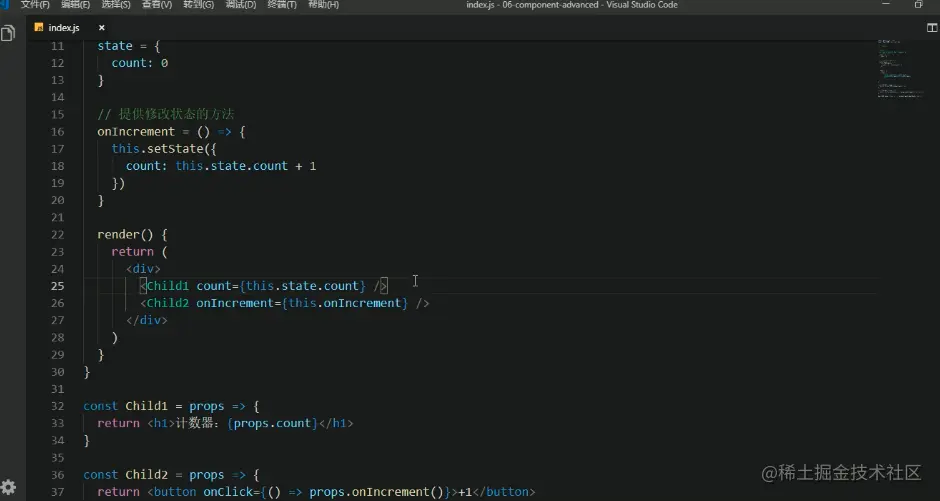Click the opening '<div>' tag on line 24
Screen dimensions: 940x501
pos(143,269)
